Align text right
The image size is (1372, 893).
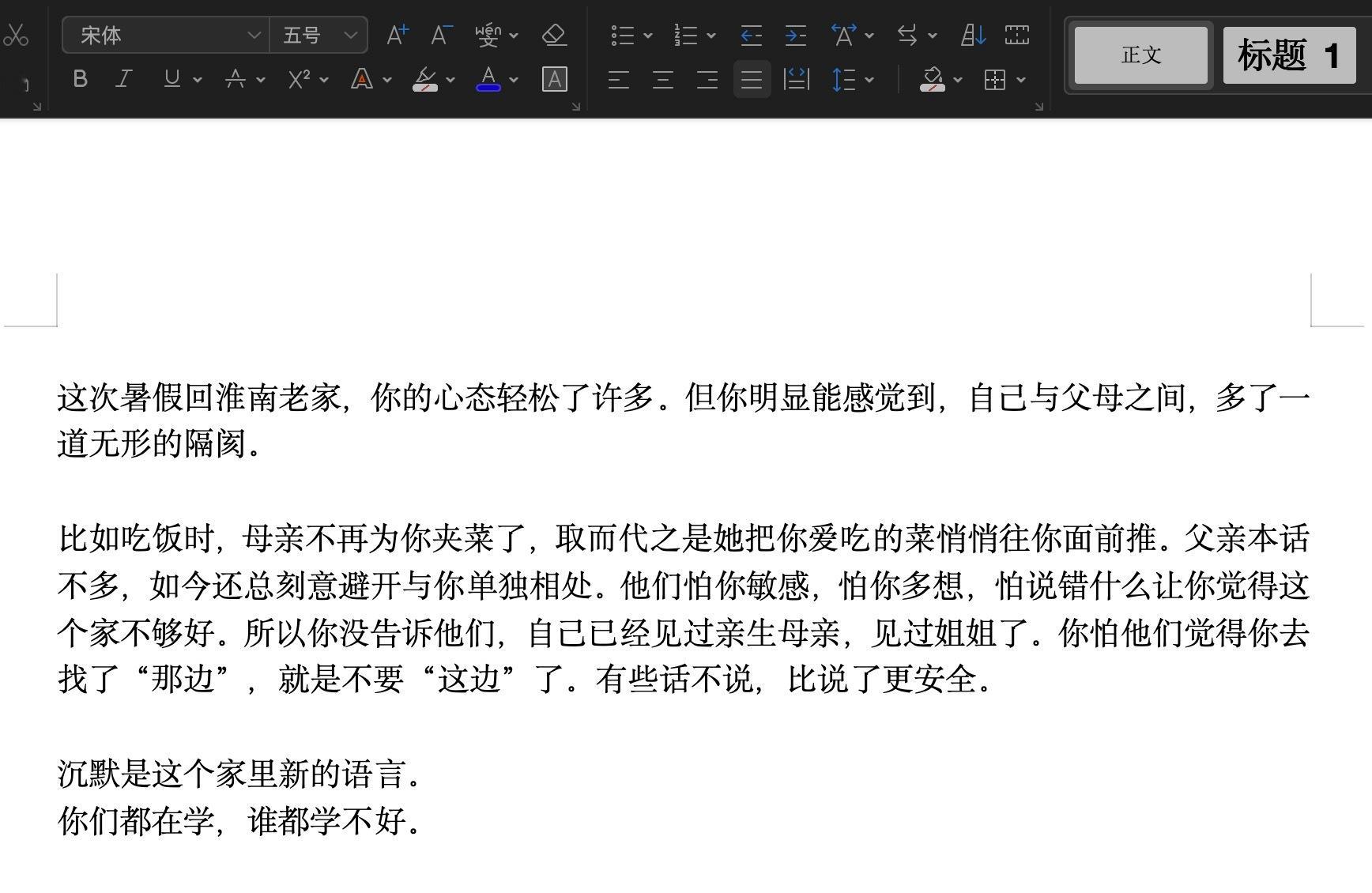[x=707, y=79]
